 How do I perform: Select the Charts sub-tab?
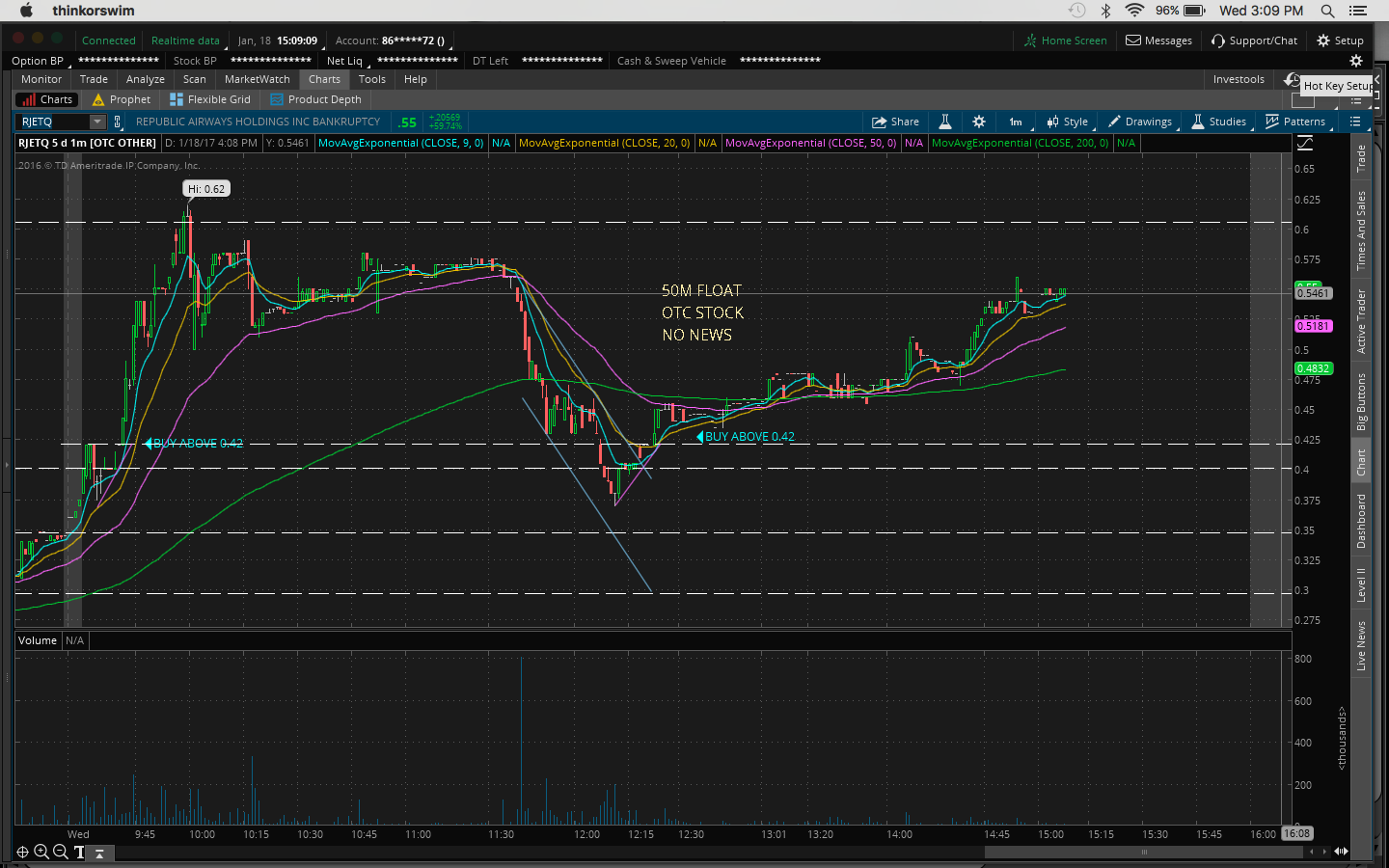tap(46, 99)
